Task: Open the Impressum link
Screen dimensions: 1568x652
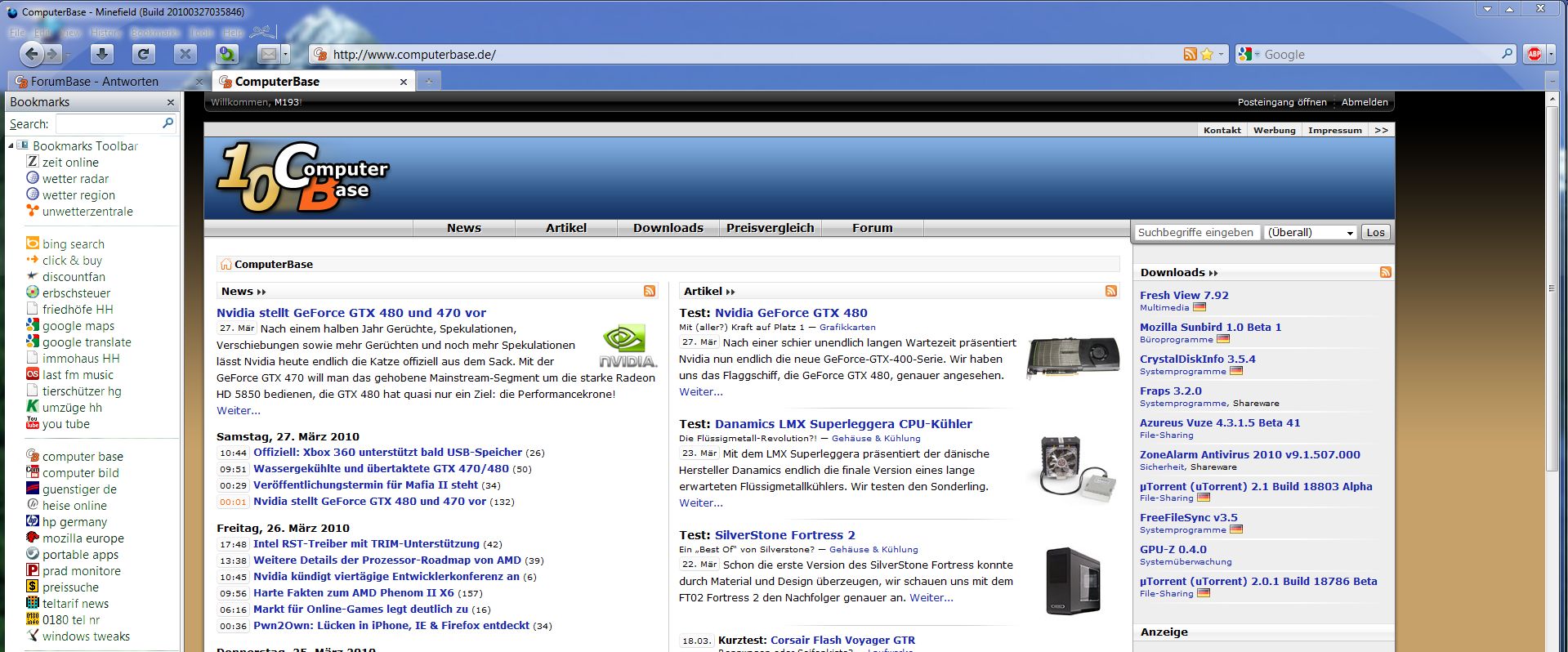Action: (x=1335, y=130)
